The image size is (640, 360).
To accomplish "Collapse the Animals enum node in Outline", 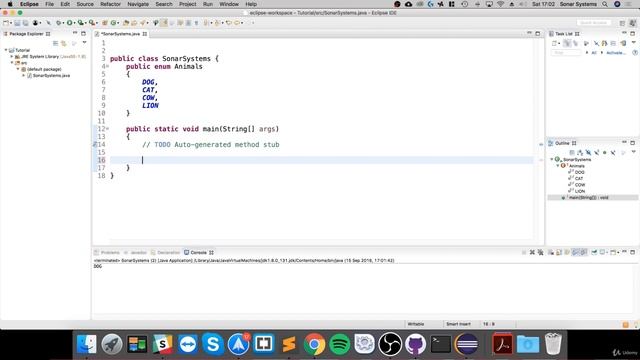I will point(558,166).
